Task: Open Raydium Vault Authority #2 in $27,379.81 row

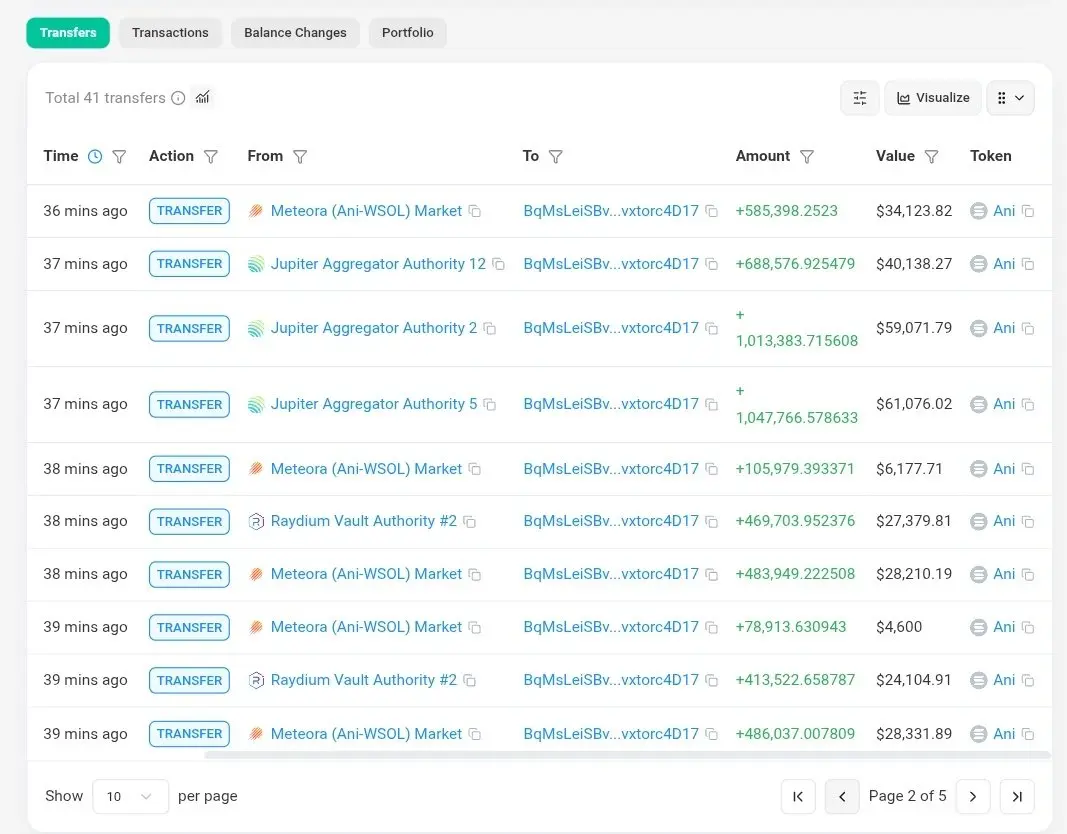Action: 363,521
